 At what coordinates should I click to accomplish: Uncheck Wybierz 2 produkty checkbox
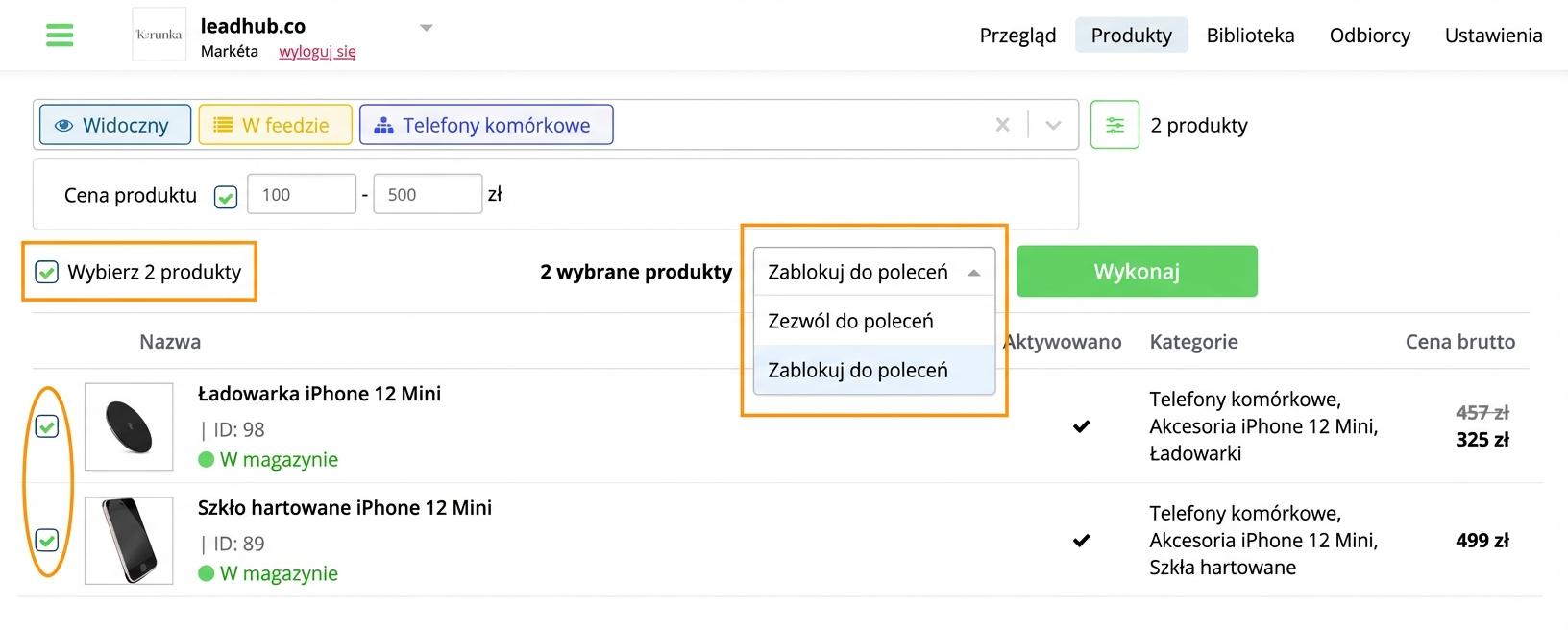46,272
